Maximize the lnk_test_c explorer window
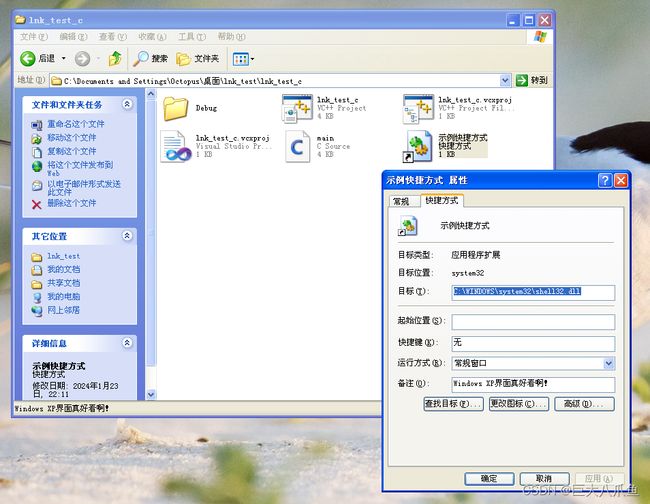 coord(529,20)
